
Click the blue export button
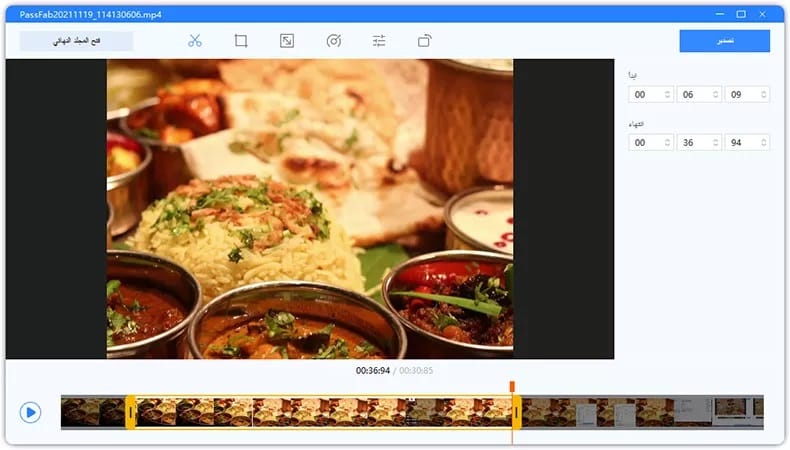[x=725, y=41]
